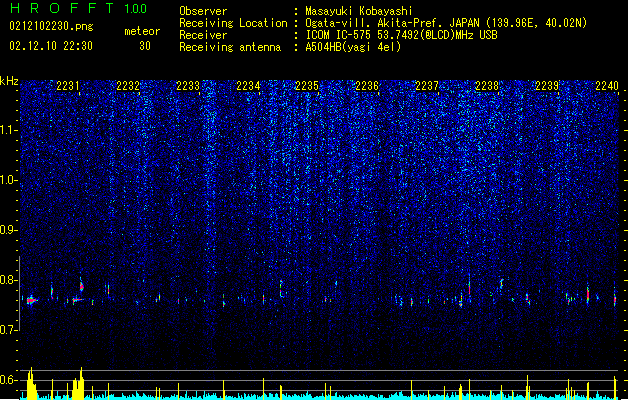The height and width of the screenshot is (400, 629).
Task: Click the Receiving antenna field label
Action: 230,47
